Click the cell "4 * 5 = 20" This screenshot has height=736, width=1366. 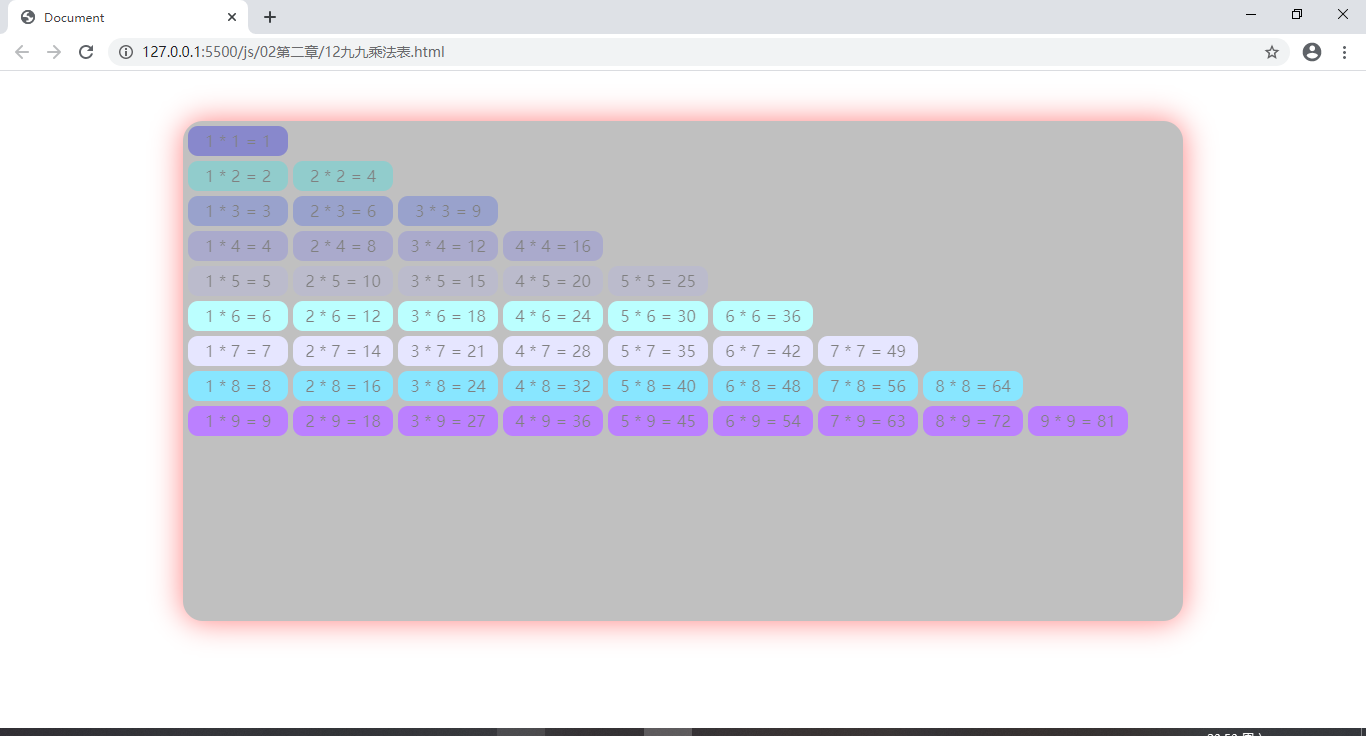pyautogui.click(x=553, y=281)
